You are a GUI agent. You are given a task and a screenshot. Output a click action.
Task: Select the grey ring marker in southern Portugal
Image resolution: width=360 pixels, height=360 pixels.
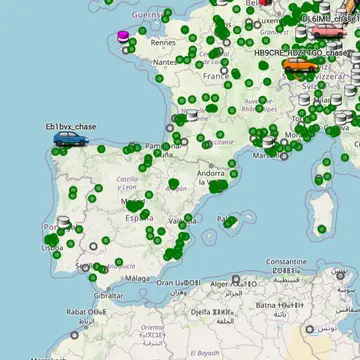click(93, 246)
